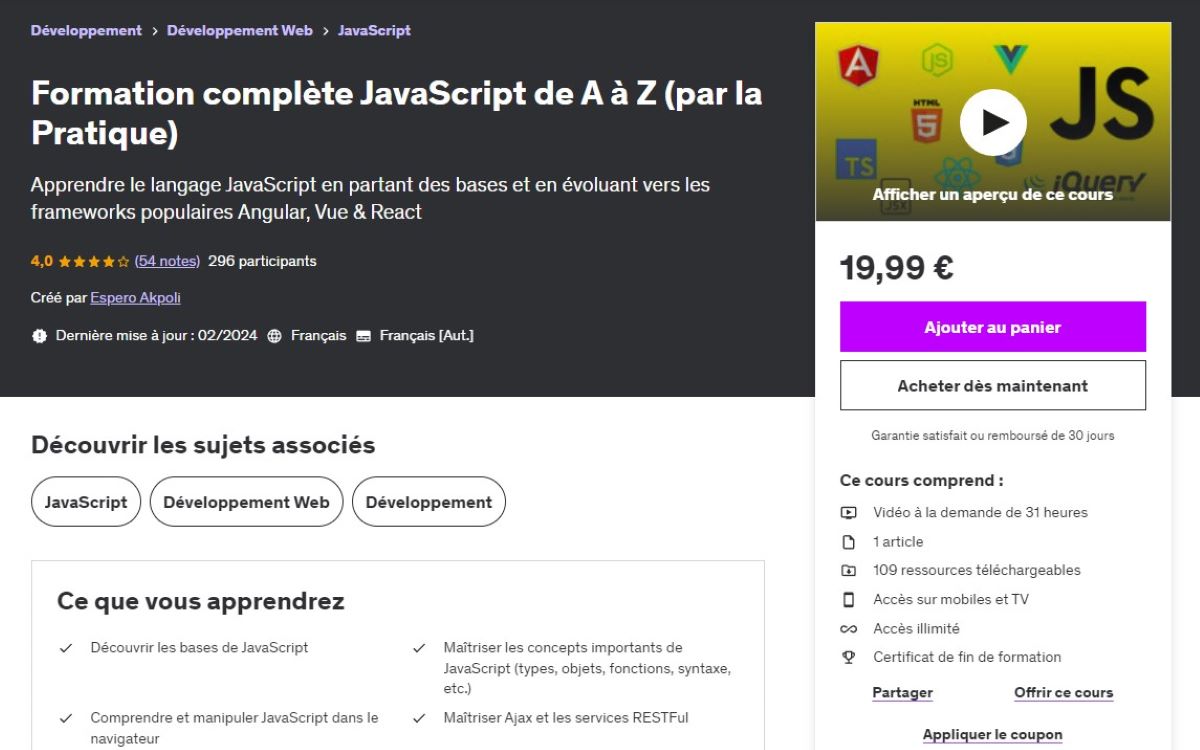Click the 'Partager' link
This screenshot has height=750, width=1200.
[902, 692]
